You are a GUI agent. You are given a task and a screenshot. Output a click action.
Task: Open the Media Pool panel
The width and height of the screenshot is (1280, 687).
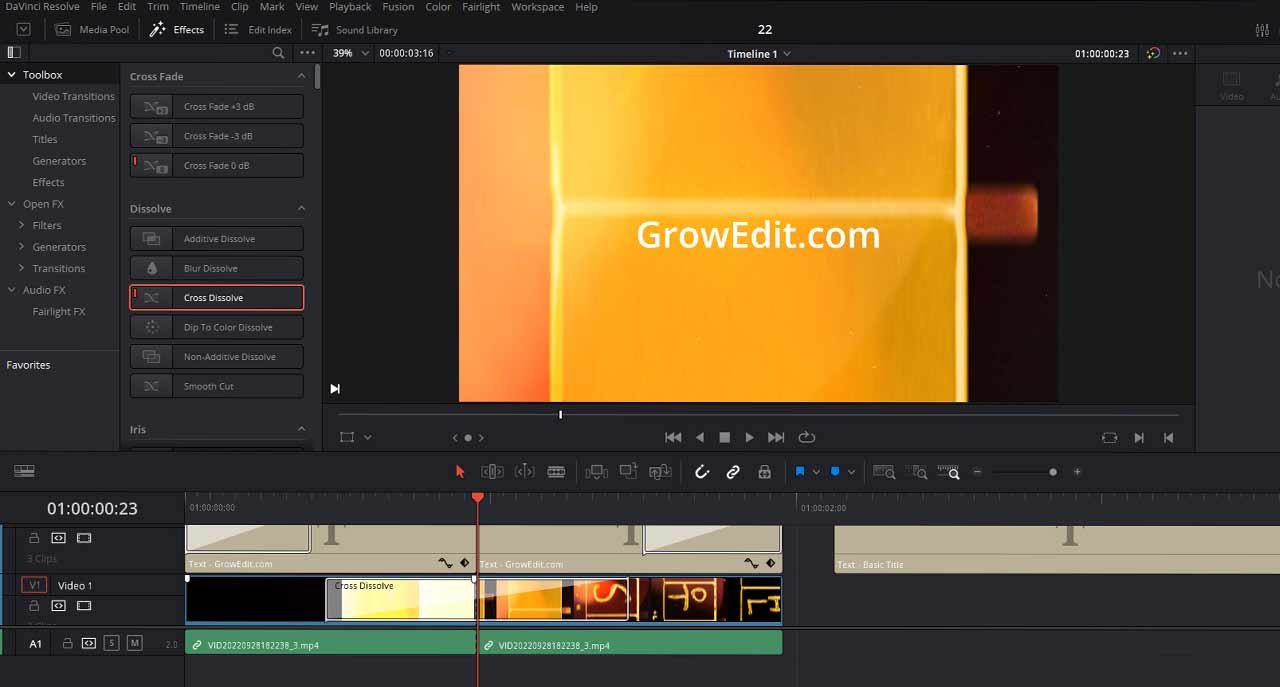point(92,29)
